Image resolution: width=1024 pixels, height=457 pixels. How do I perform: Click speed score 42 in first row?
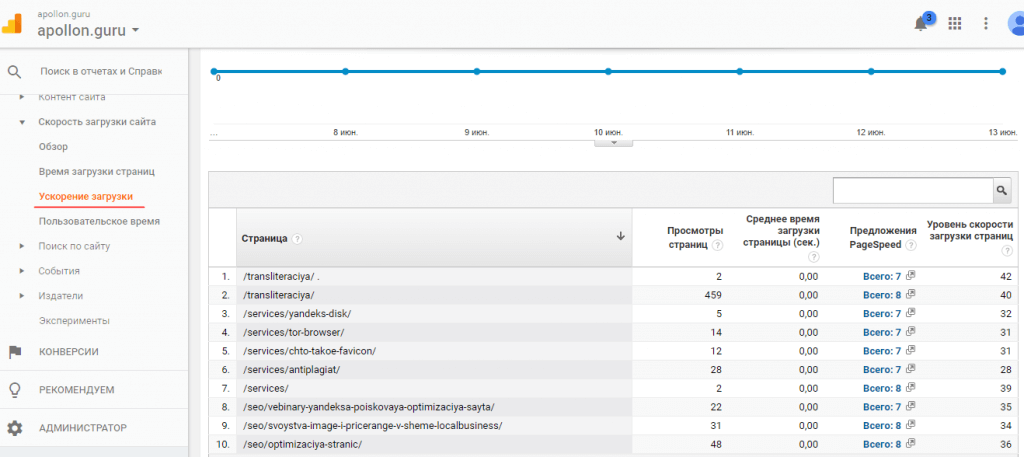(1006, 276)
